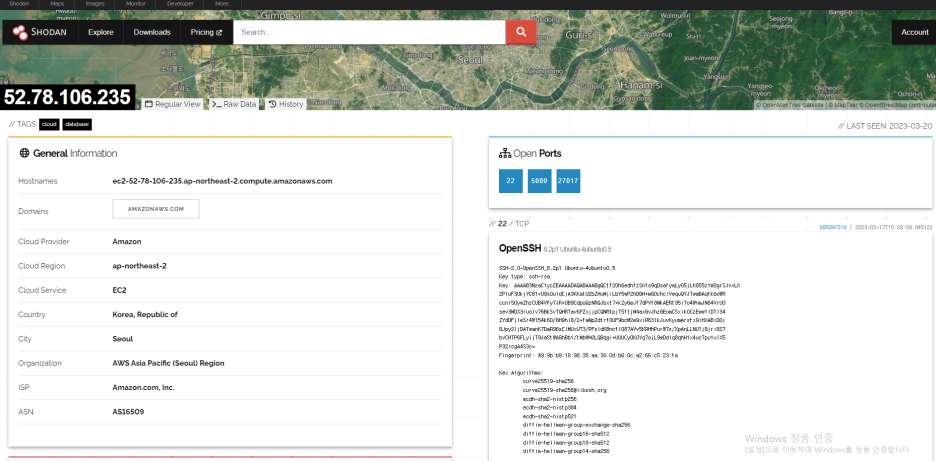Select Monitor in the top bar
The image size is (936, 461).
[x=136, y=4]
